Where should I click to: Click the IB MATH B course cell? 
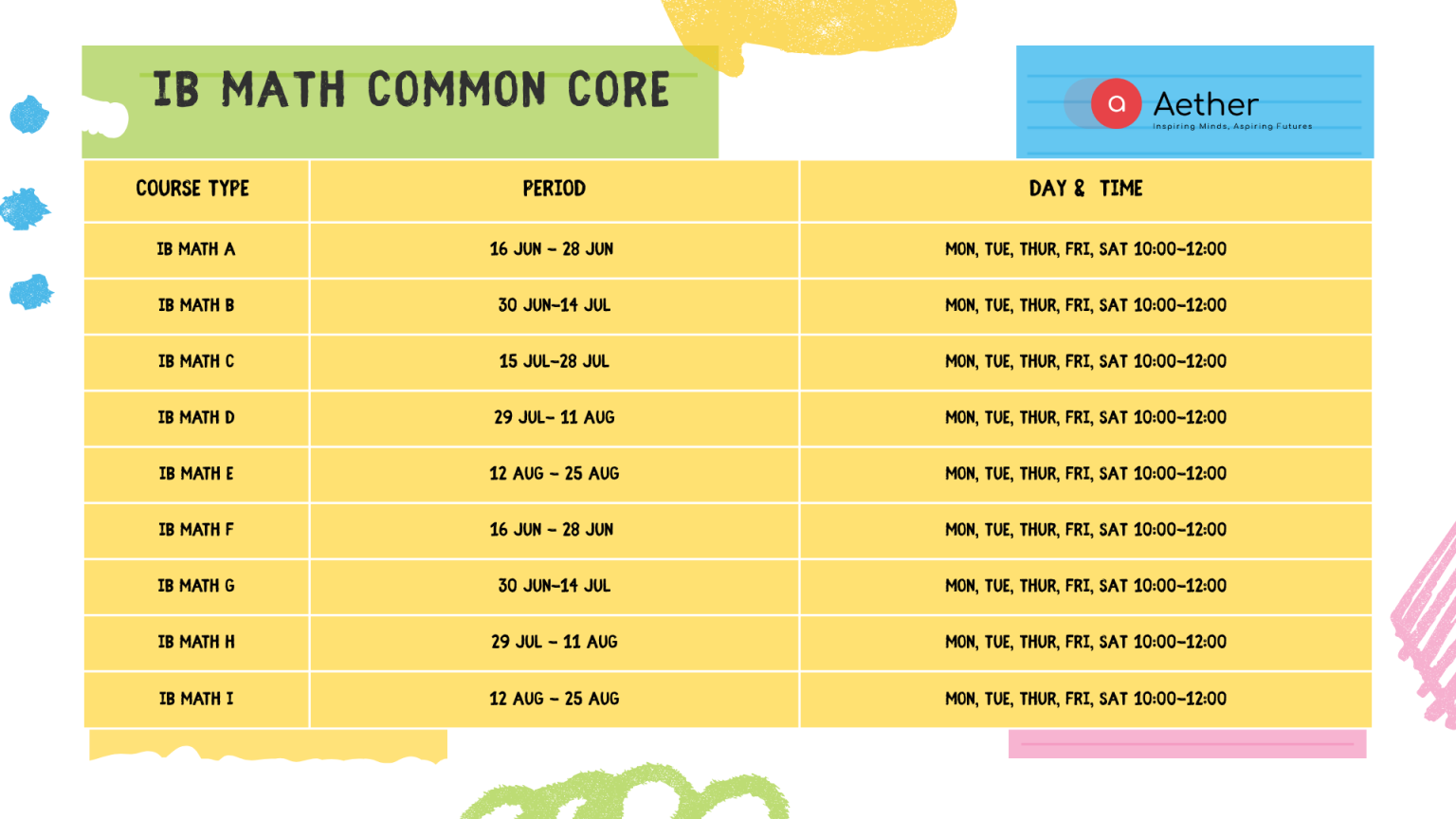tap(196, 305)
